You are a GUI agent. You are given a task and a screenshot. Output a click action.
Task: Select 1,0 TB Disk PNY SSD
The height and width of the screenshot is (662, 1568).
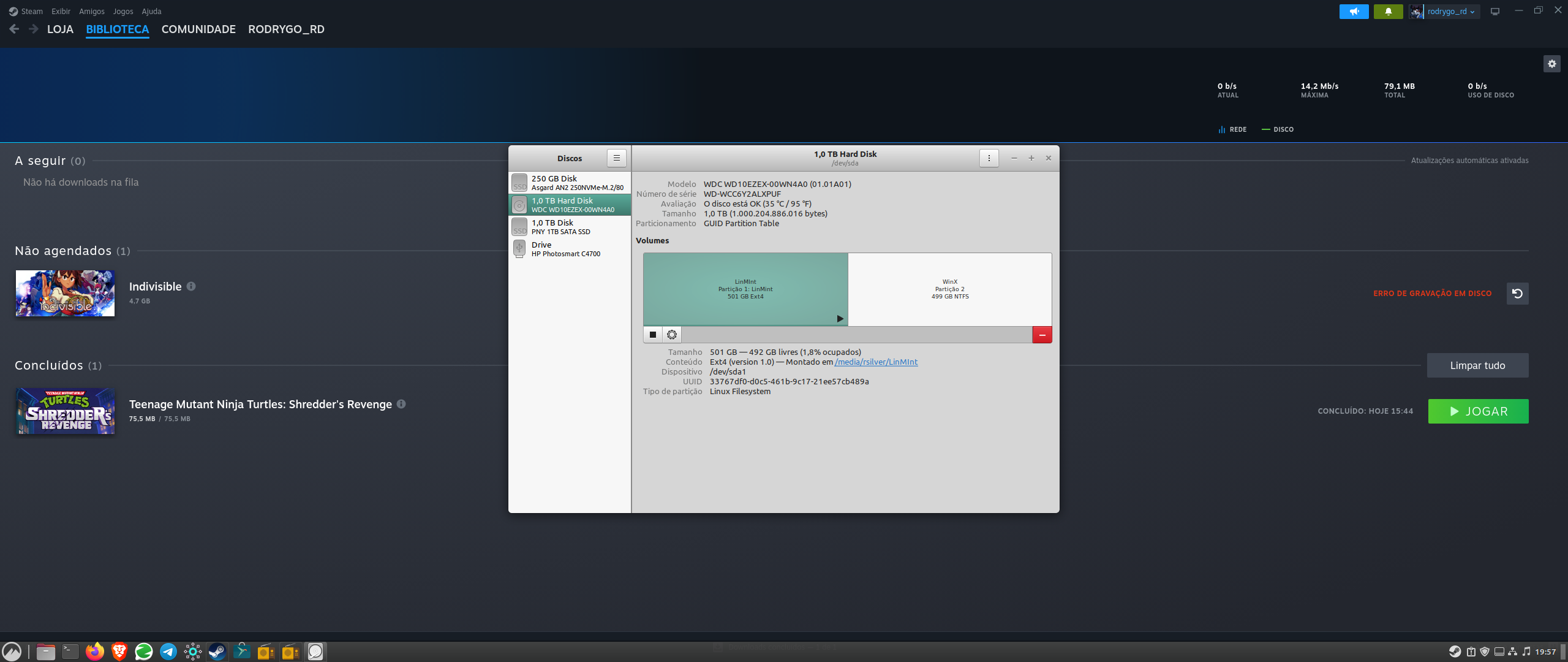[x=570, y=227]
